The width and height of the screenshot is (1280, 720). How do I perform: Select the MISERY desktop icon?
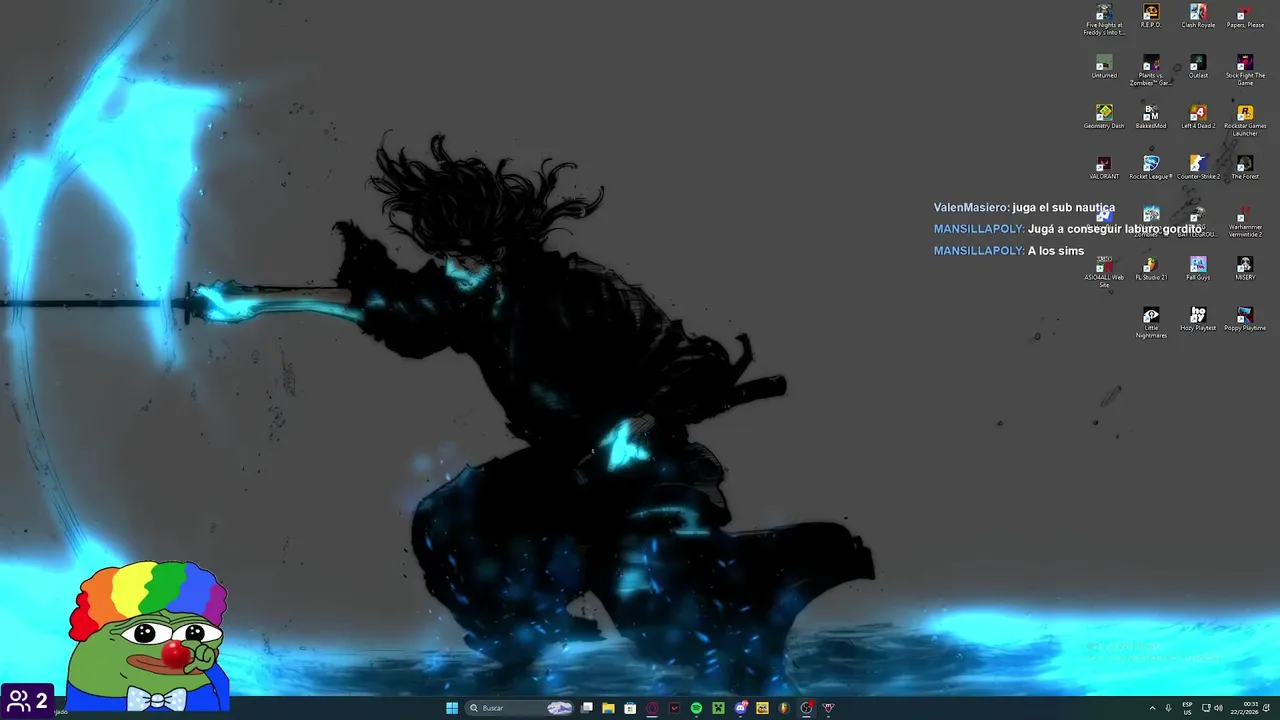[1245, 268]
